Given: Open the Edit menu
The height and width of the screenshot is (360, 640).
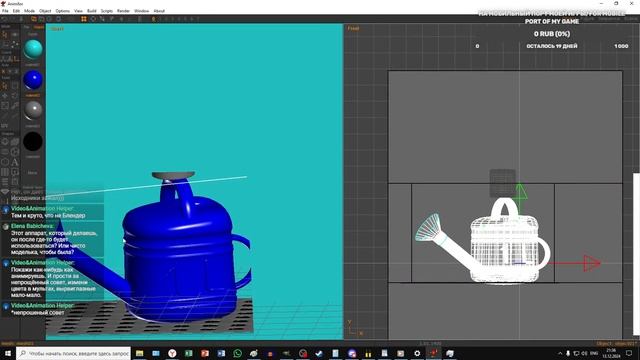Looking at the screenshot, I should 16,11.
